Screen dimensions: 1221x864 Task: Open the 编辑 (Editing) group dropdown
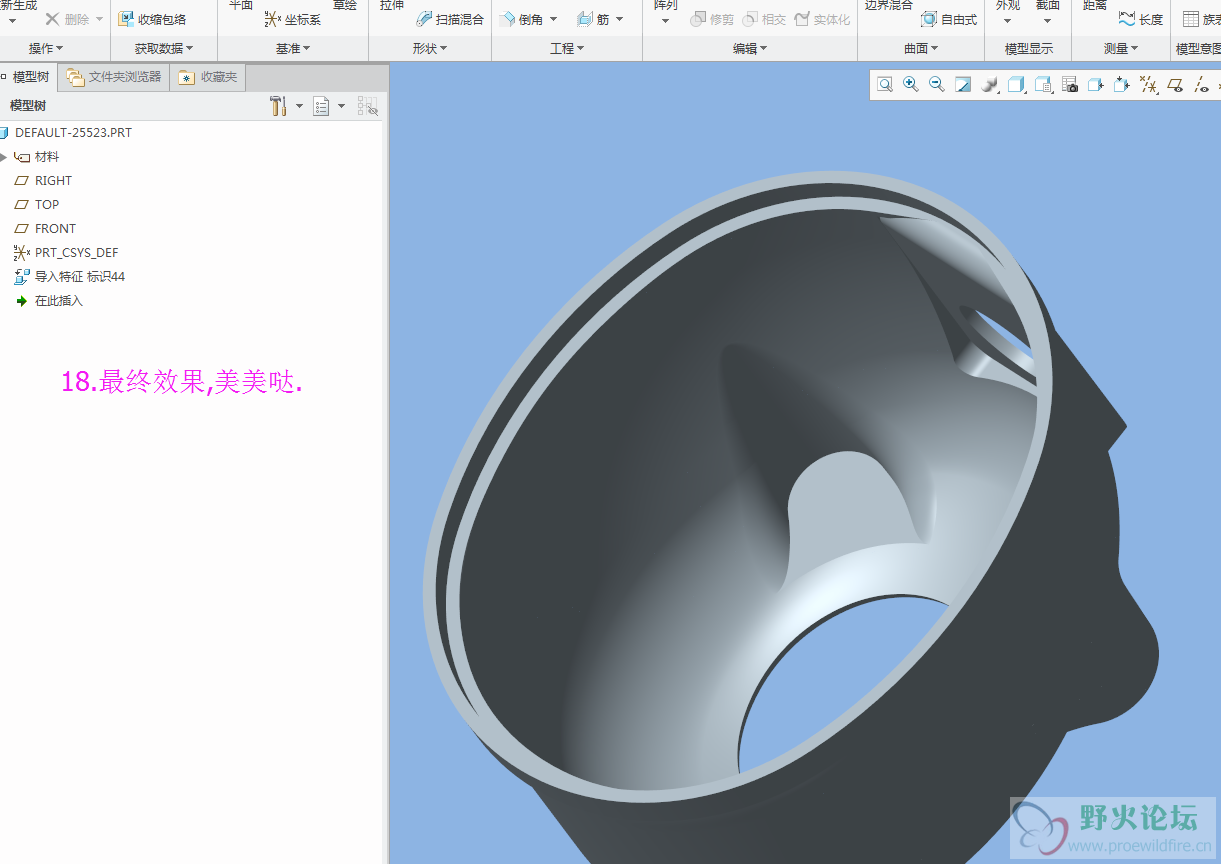(750, 48)
